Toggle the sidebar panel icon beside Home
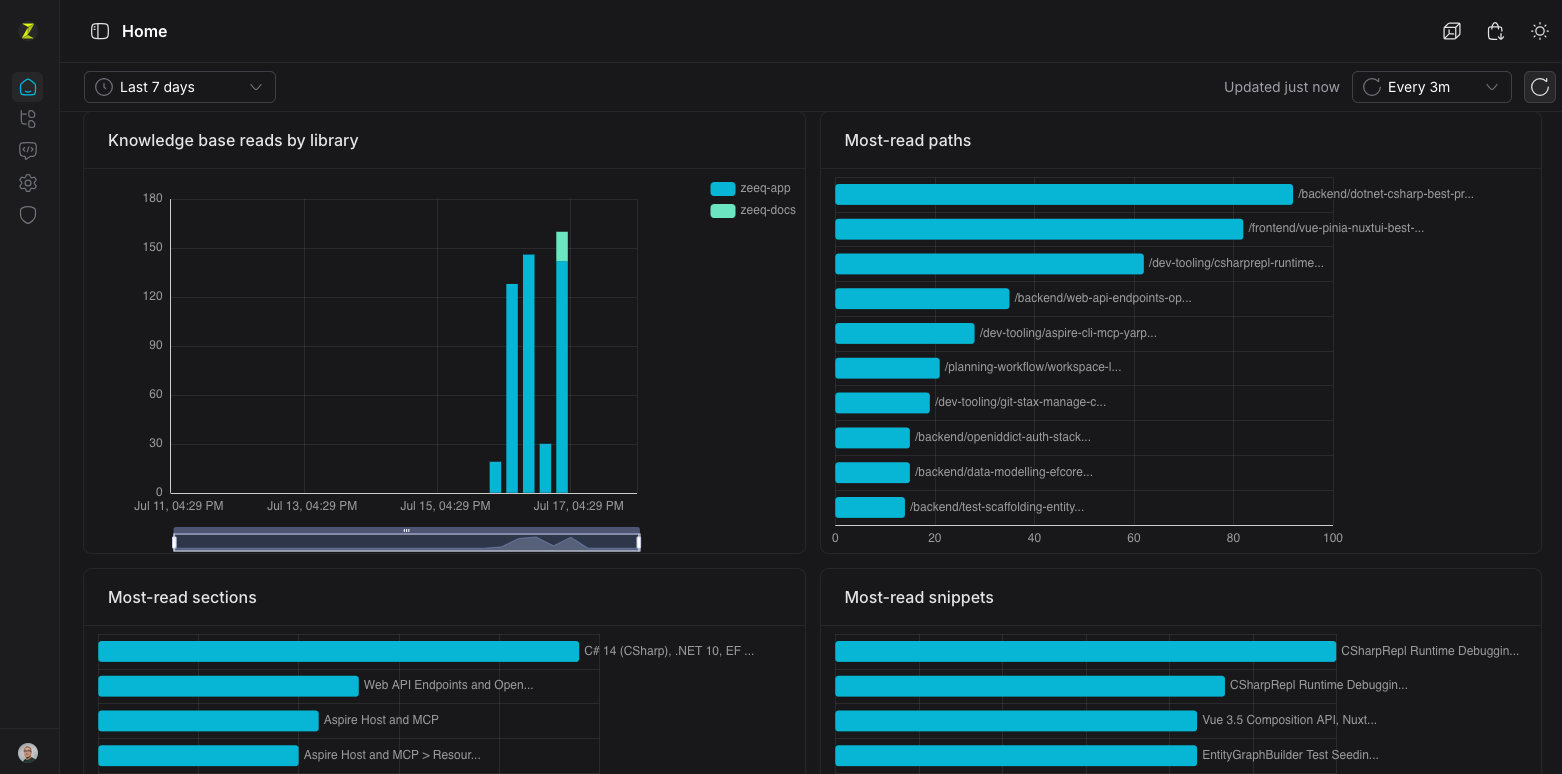The height and width of the screenshot is (774, 1562). point(100,31)
